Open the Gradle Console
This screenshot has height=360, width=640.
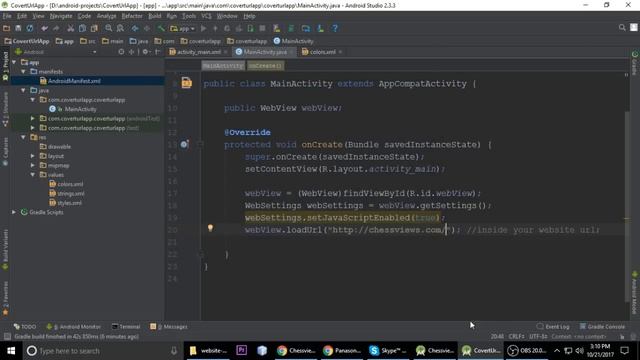click(602, 327)
